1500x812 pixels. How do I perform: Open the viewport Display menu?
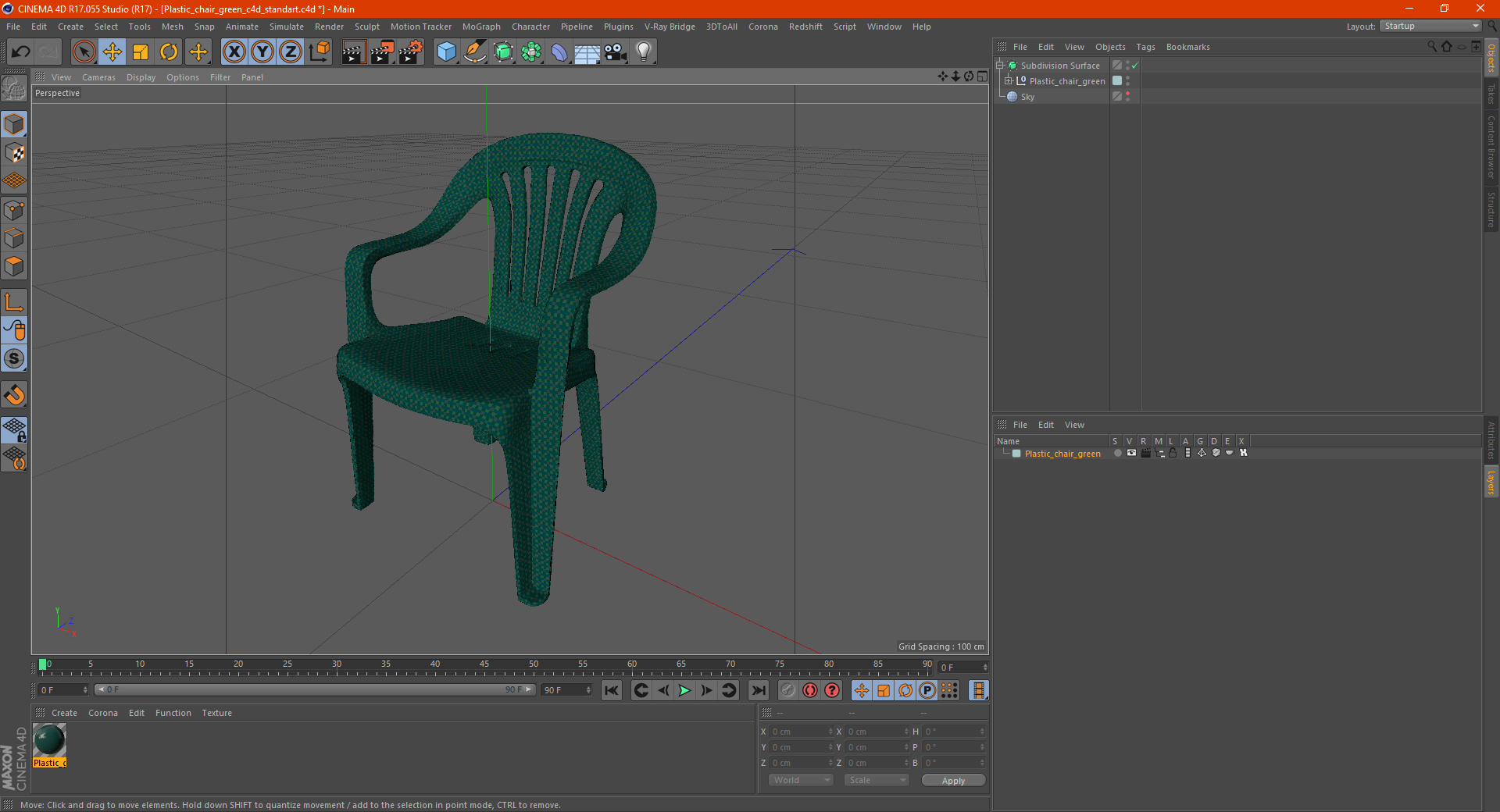(141, 77)
